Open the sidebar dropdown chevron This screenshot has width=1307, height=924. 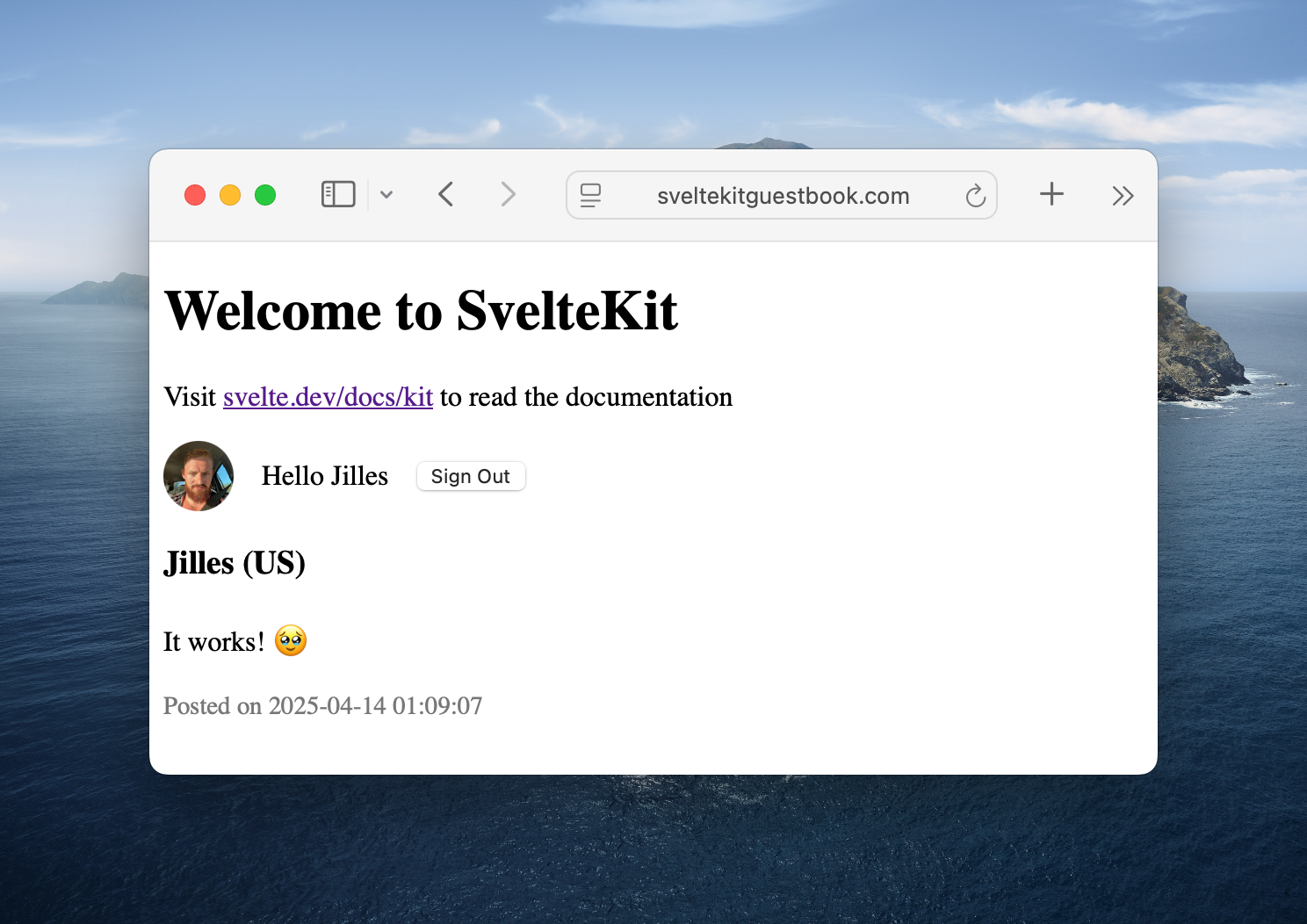[386, 194]
